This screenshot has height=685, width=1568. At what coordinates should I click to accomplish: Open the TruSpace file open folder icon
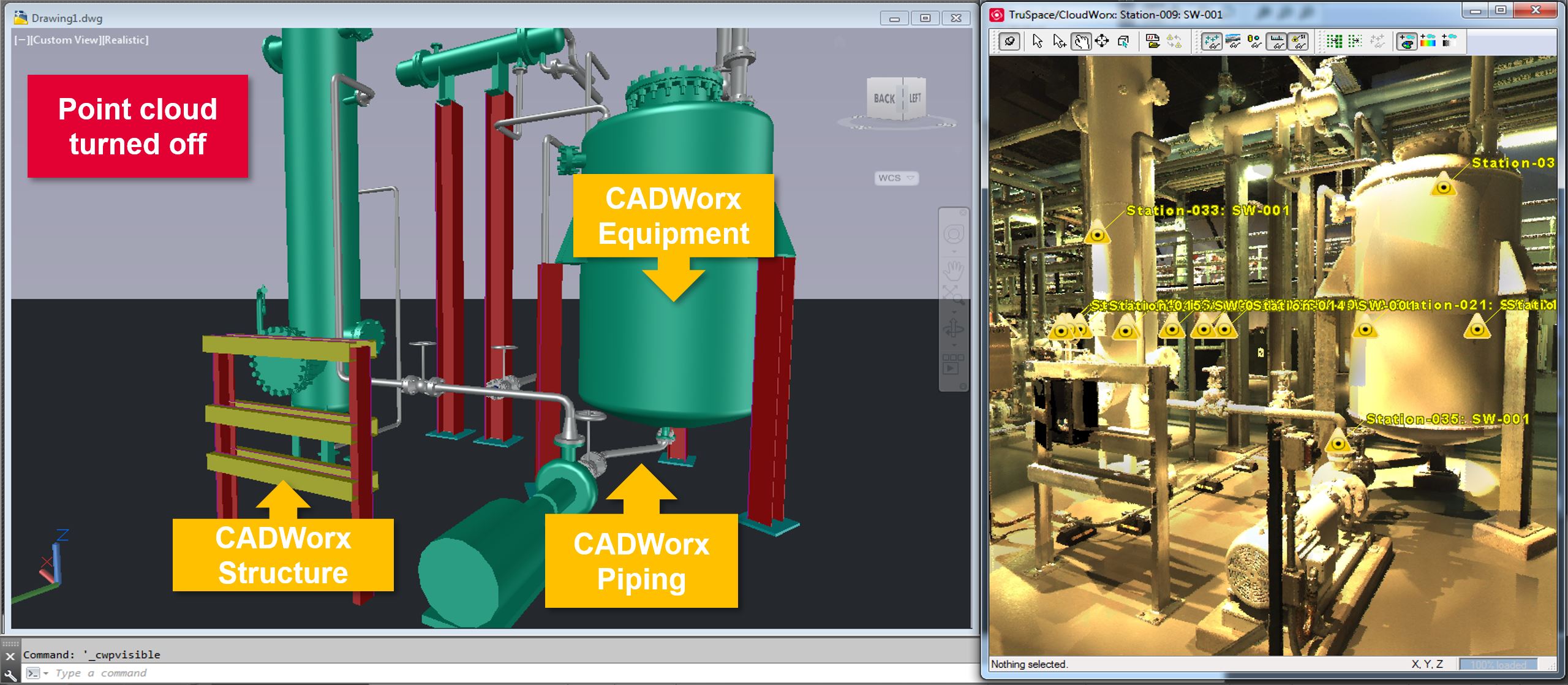[x=1153, y=42]
